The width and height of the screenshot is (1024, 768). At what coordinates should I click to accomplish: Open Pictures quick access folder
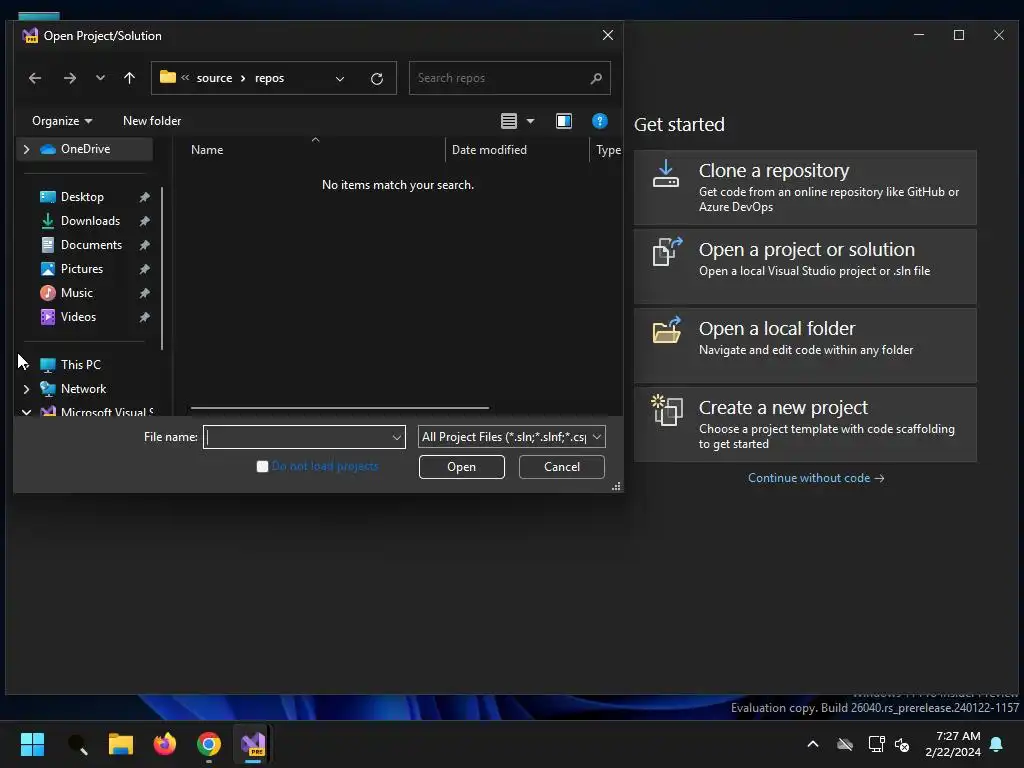pyautogui.click(x=82, y=268)
